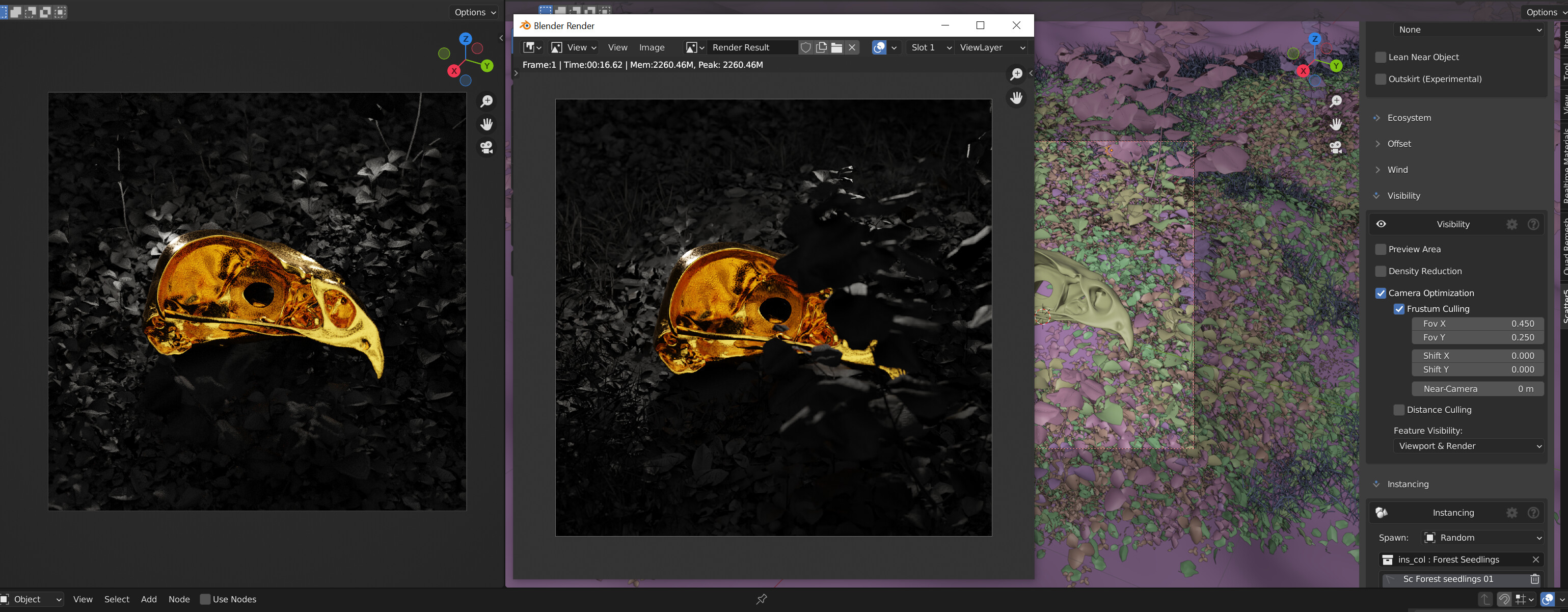This screenshot has width=1568, height=612.
Task: Open image folder icon beside Render Result
Action: pos(836,47)
